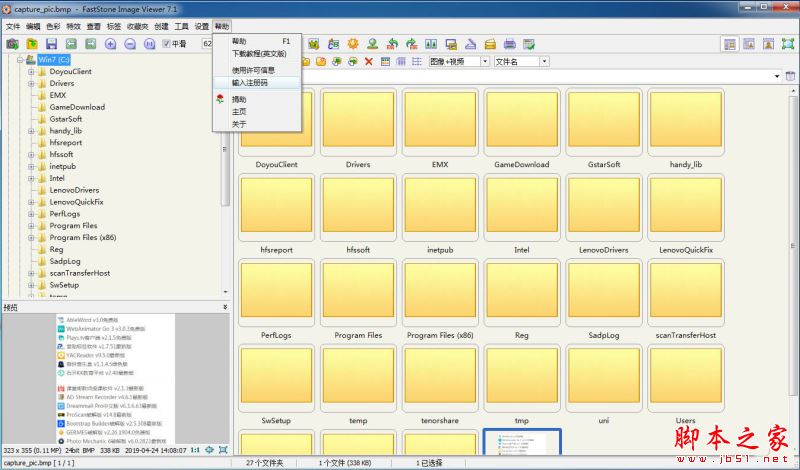This screenshot has width=800, height=470.
Task: Expand the DoyouClient folder tree node
Action: click(x=31, y=71)
